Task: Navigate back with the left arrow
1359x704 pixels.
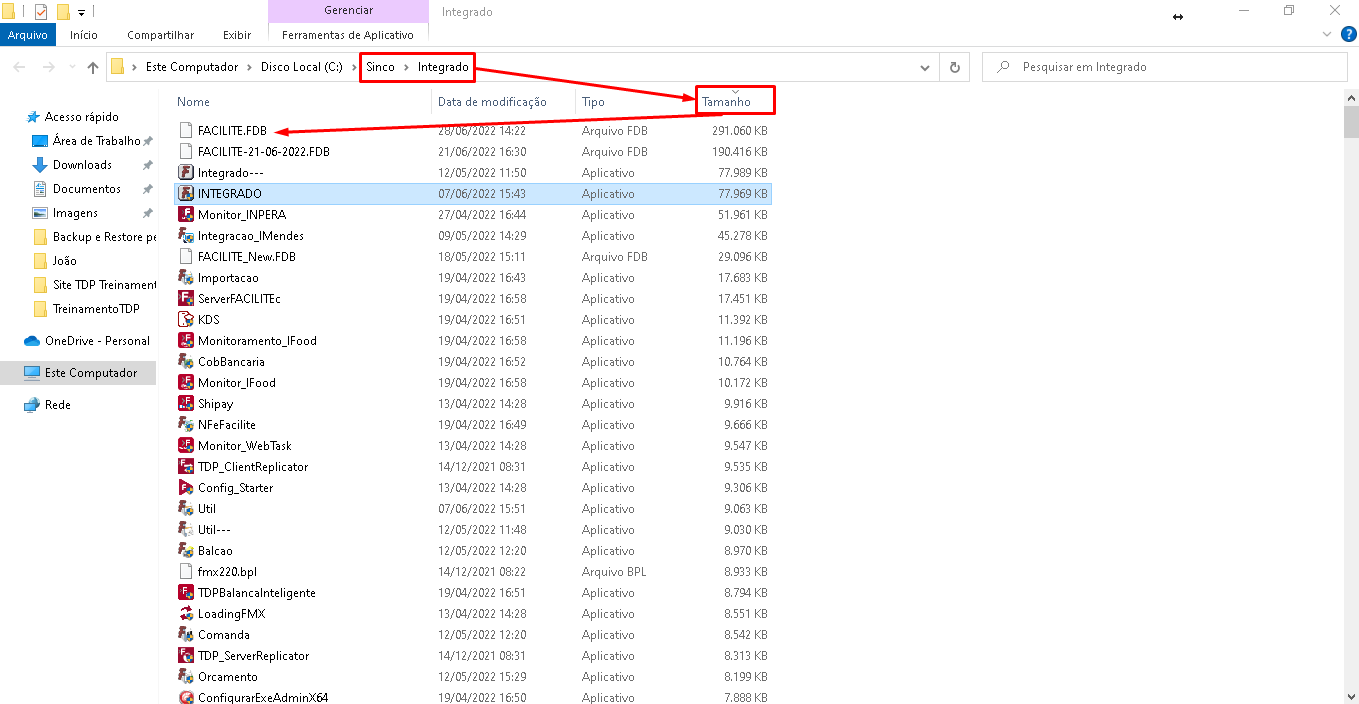Action: [x=20, y=67]
